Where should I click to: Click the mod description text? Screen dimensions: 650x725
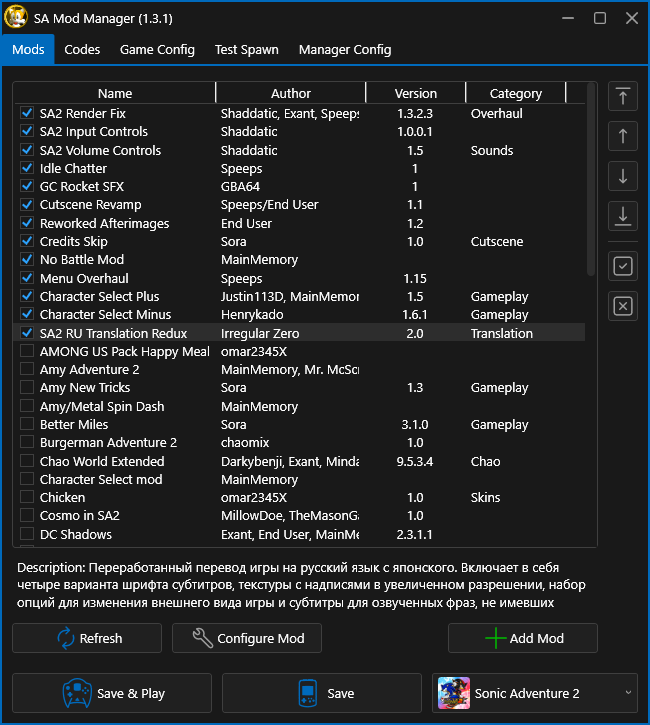pos(301,585)
